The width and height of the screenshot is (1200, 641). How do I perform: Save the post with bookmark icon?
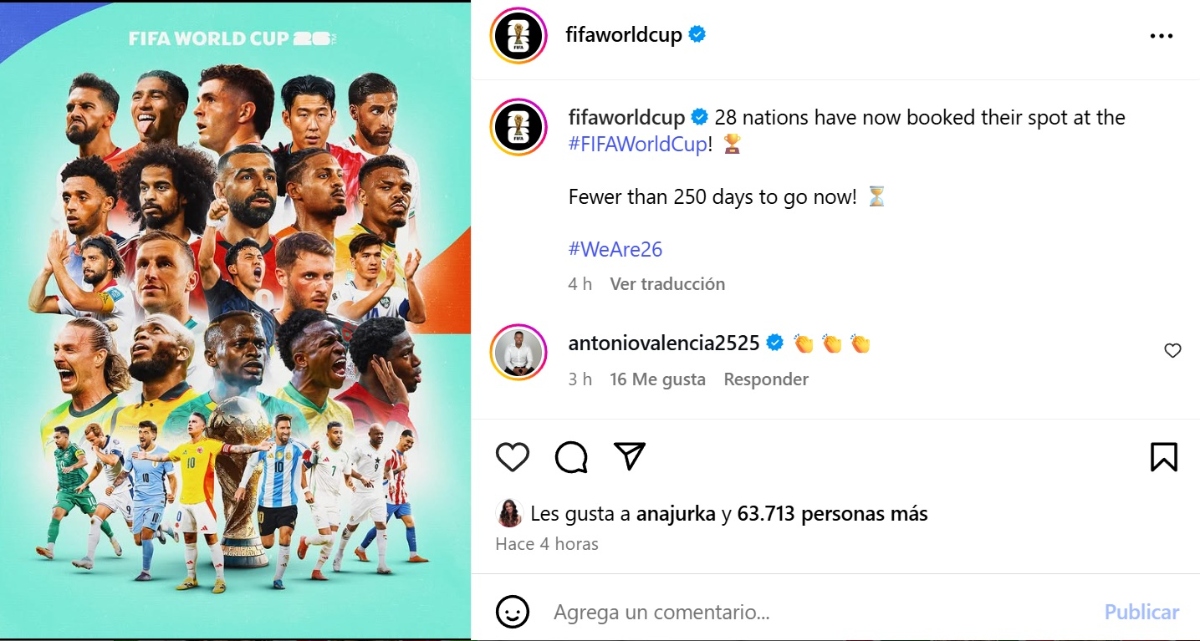pos(1163,457)
